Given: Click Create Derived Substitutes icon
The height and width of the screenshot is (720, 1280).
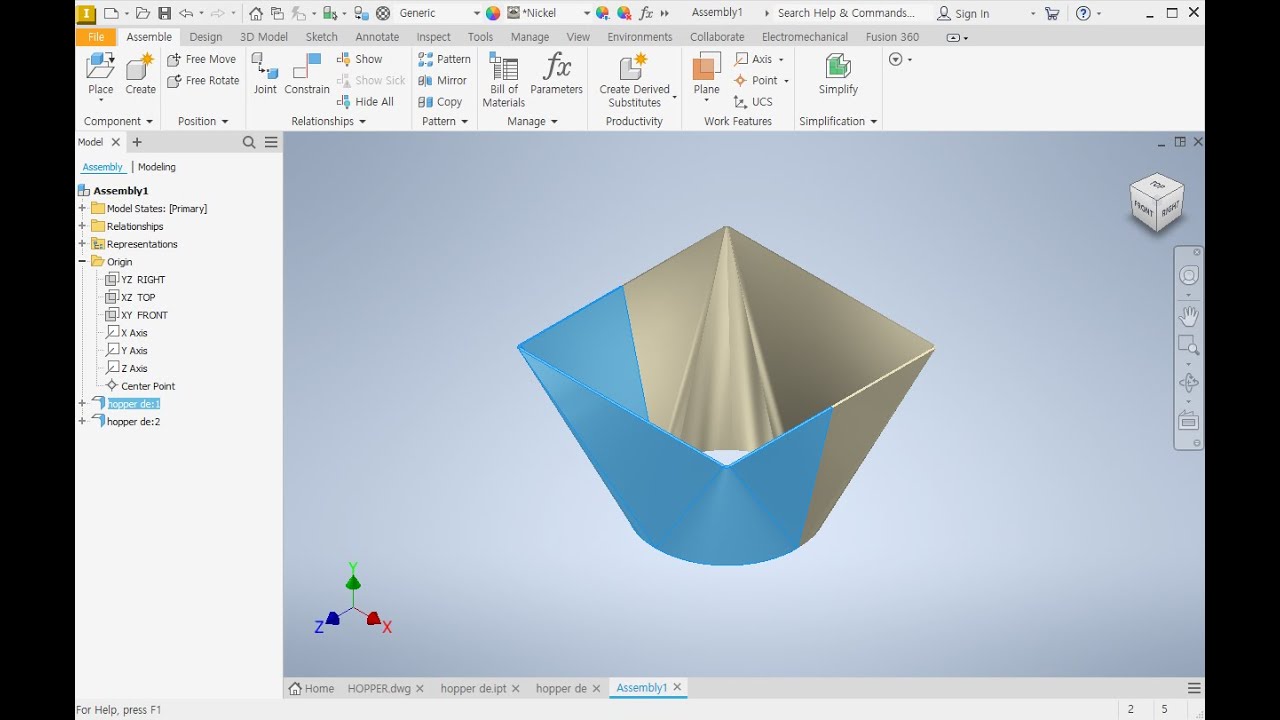Looking at the screenshot, I should tap(634, 67).
